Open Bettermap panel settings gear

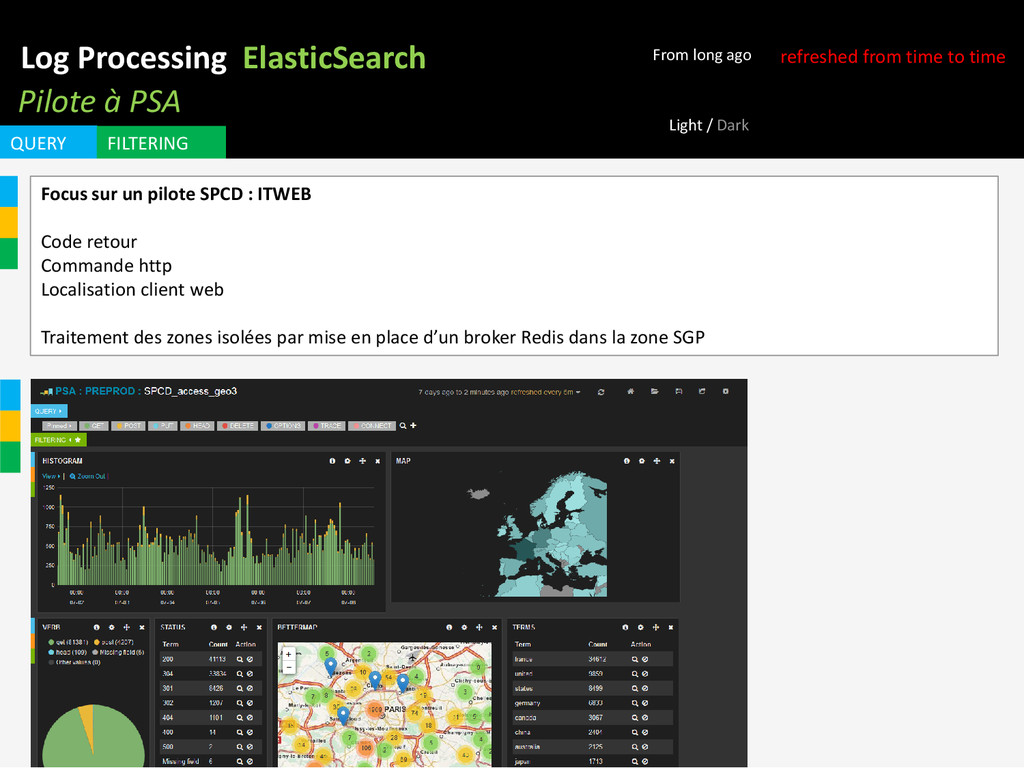[x=464, y=627]
